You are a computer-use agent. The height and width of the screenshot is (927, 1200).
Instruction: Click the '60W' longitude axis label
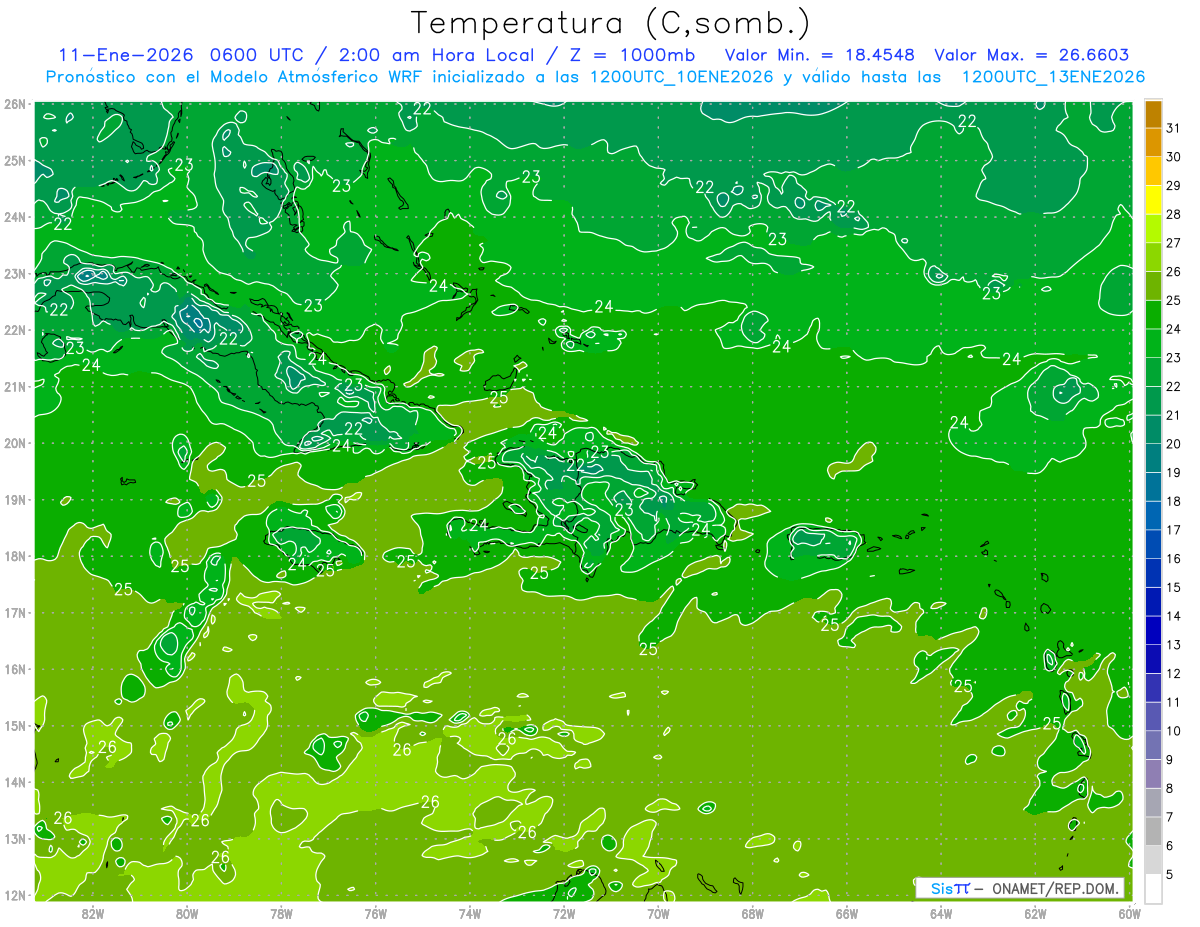pyautogui.click(x=1129, y=912)
